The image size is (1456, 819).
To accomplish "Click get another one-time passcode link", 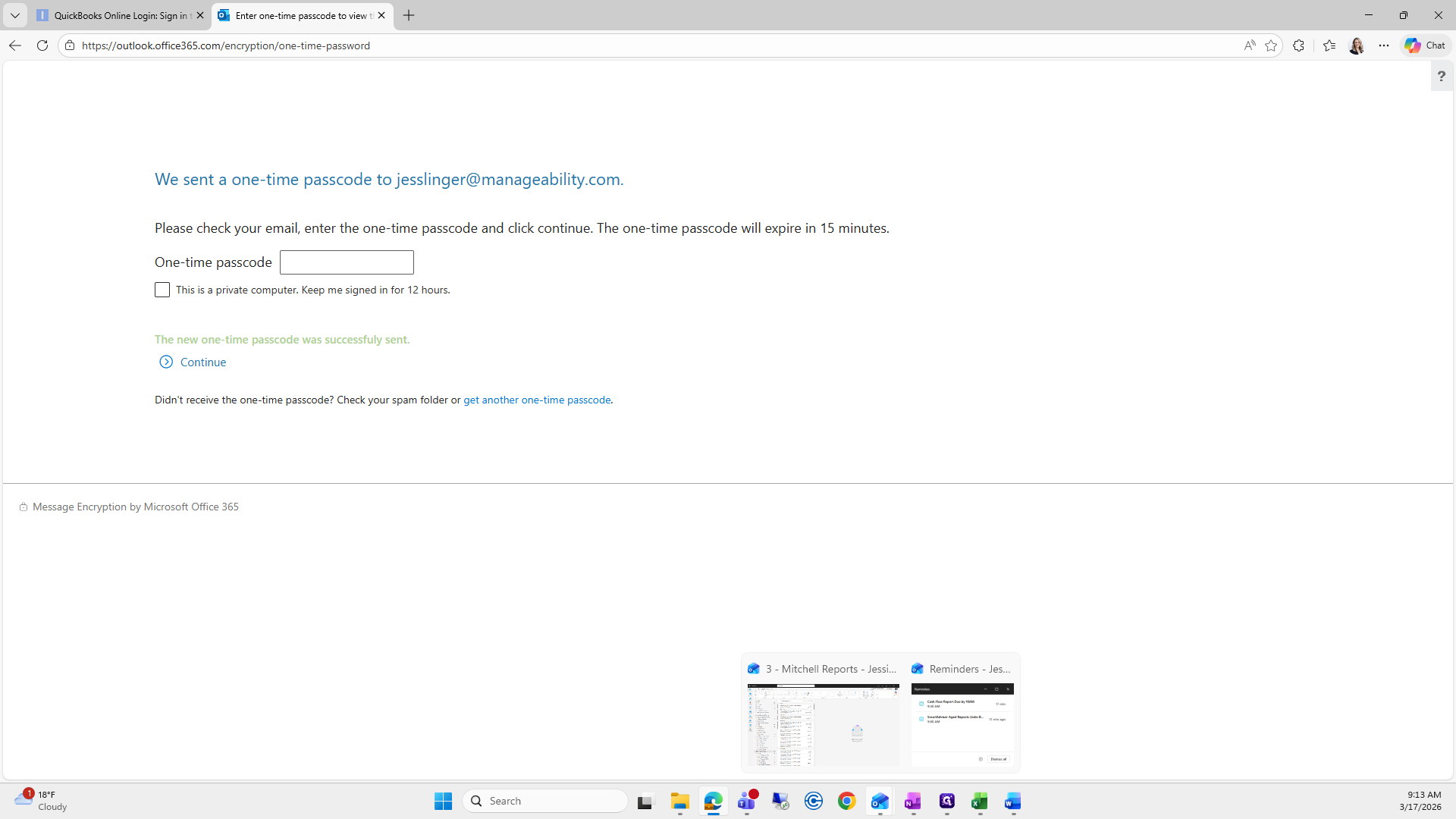I will [537, 400].
